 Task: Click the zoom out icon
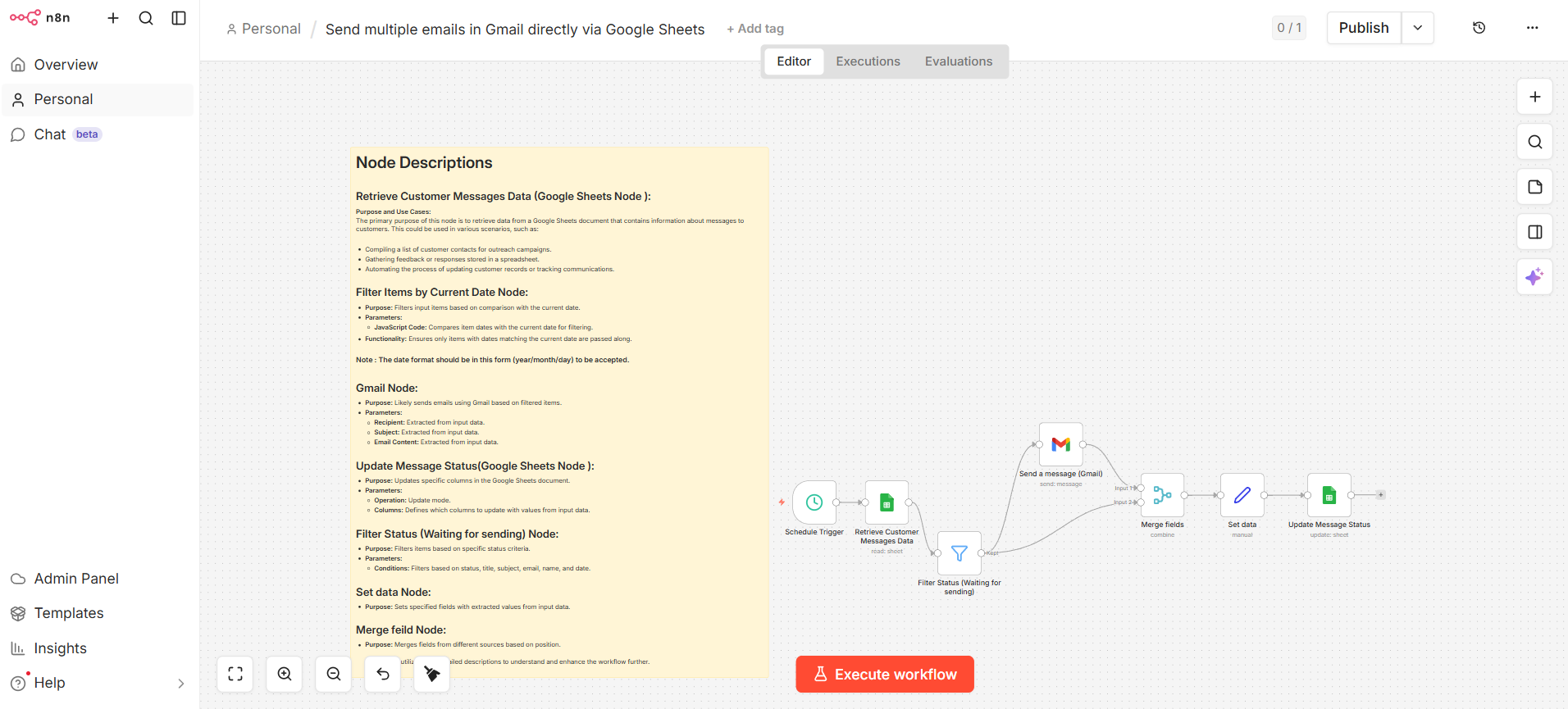(x=334, y=674)
